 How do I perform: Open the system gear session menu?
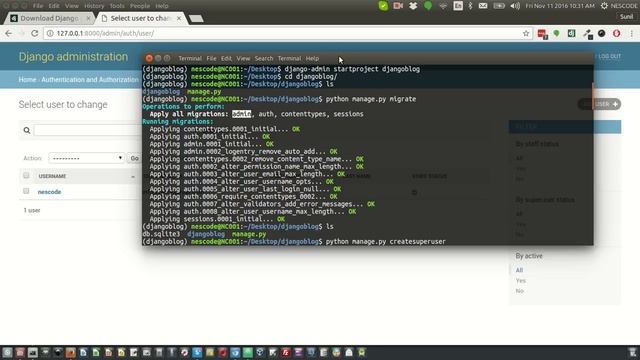pos(604,6)
